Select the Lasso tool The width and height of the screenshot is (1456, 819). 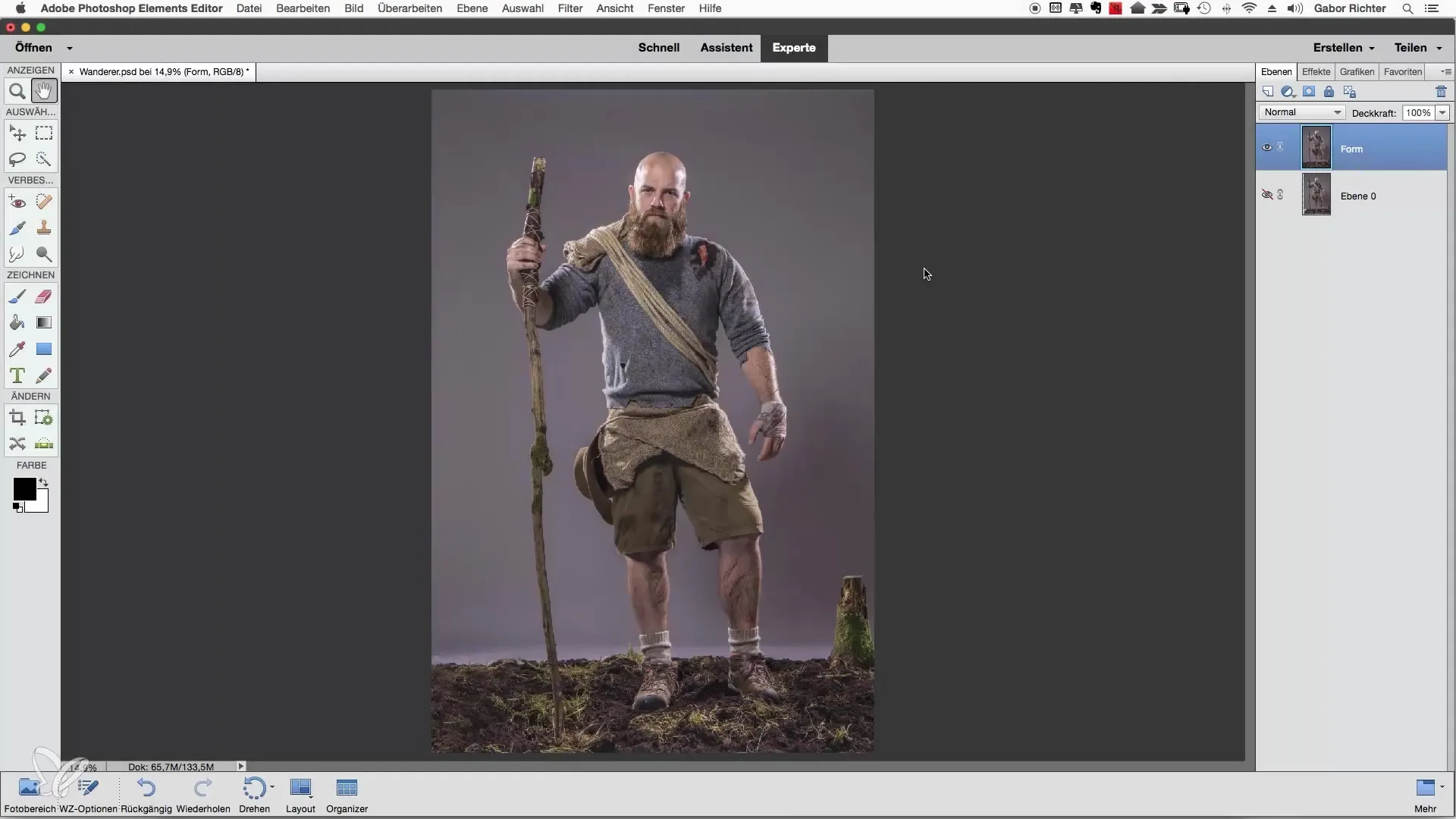pyautogui.click(x=17, y=159)
